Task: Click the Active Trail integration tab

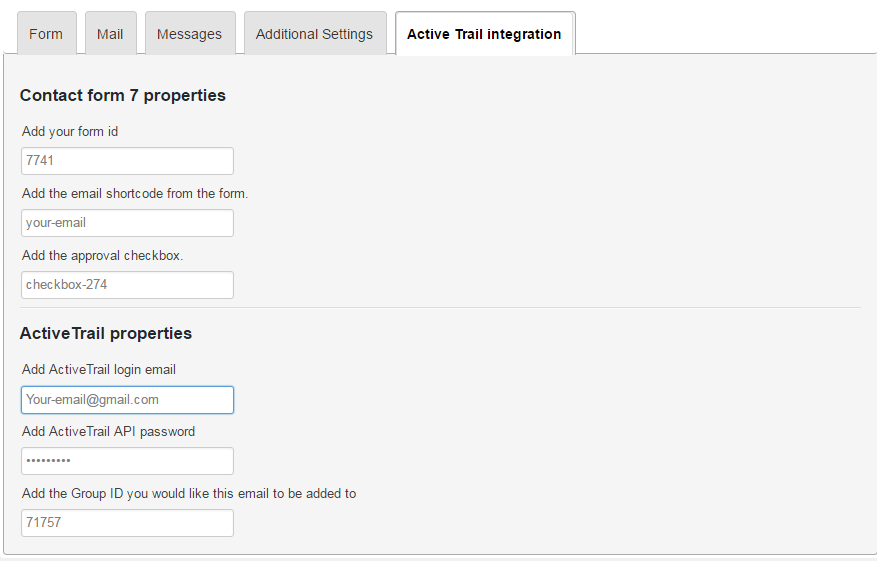Action: (x=484, y=34)
